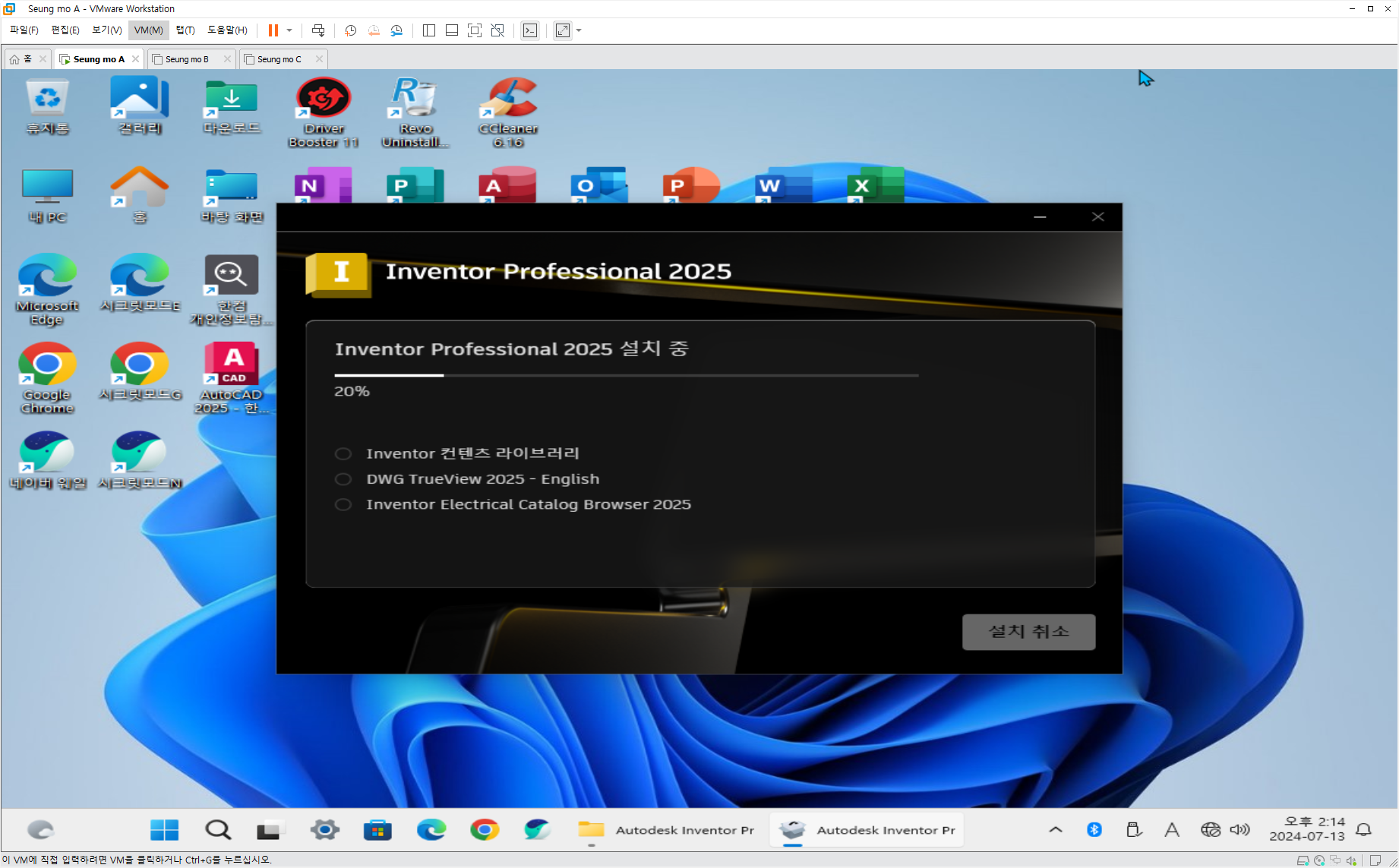Select the Microsoft Edge desktop icon

[x=47, y=289]
